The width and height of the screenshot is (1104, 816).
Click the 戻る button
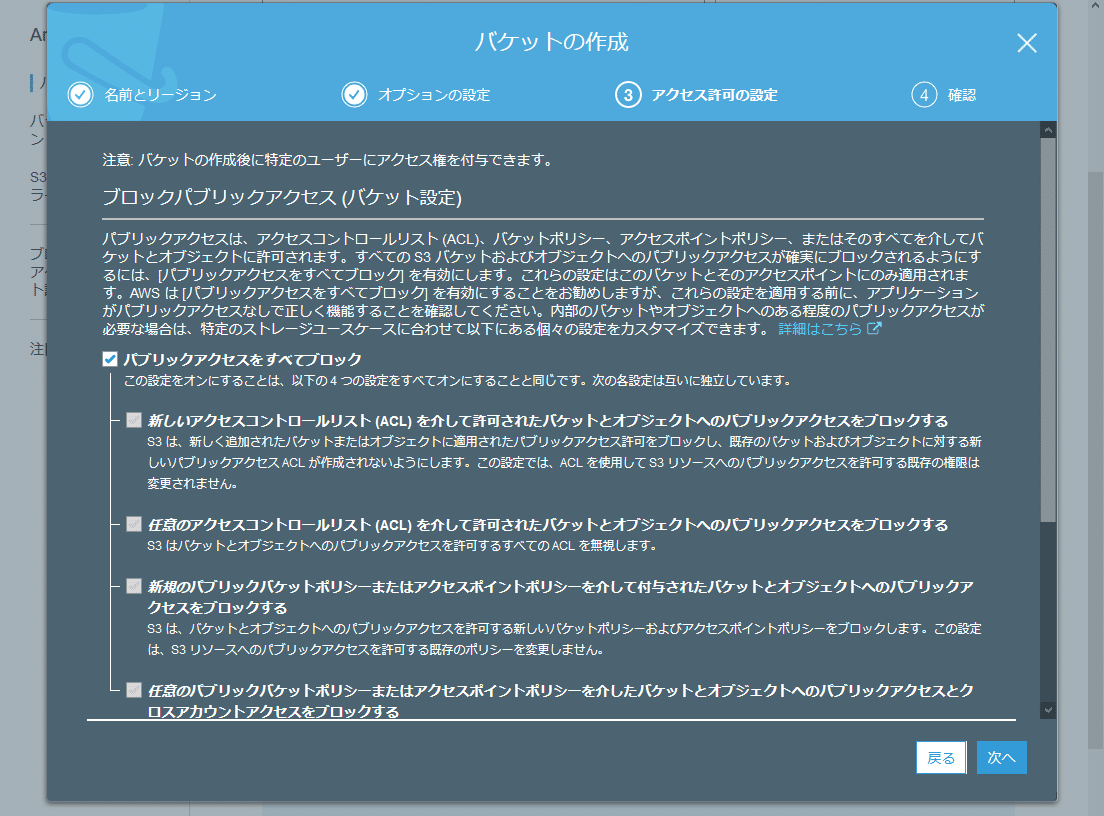[x=940, y=757]
